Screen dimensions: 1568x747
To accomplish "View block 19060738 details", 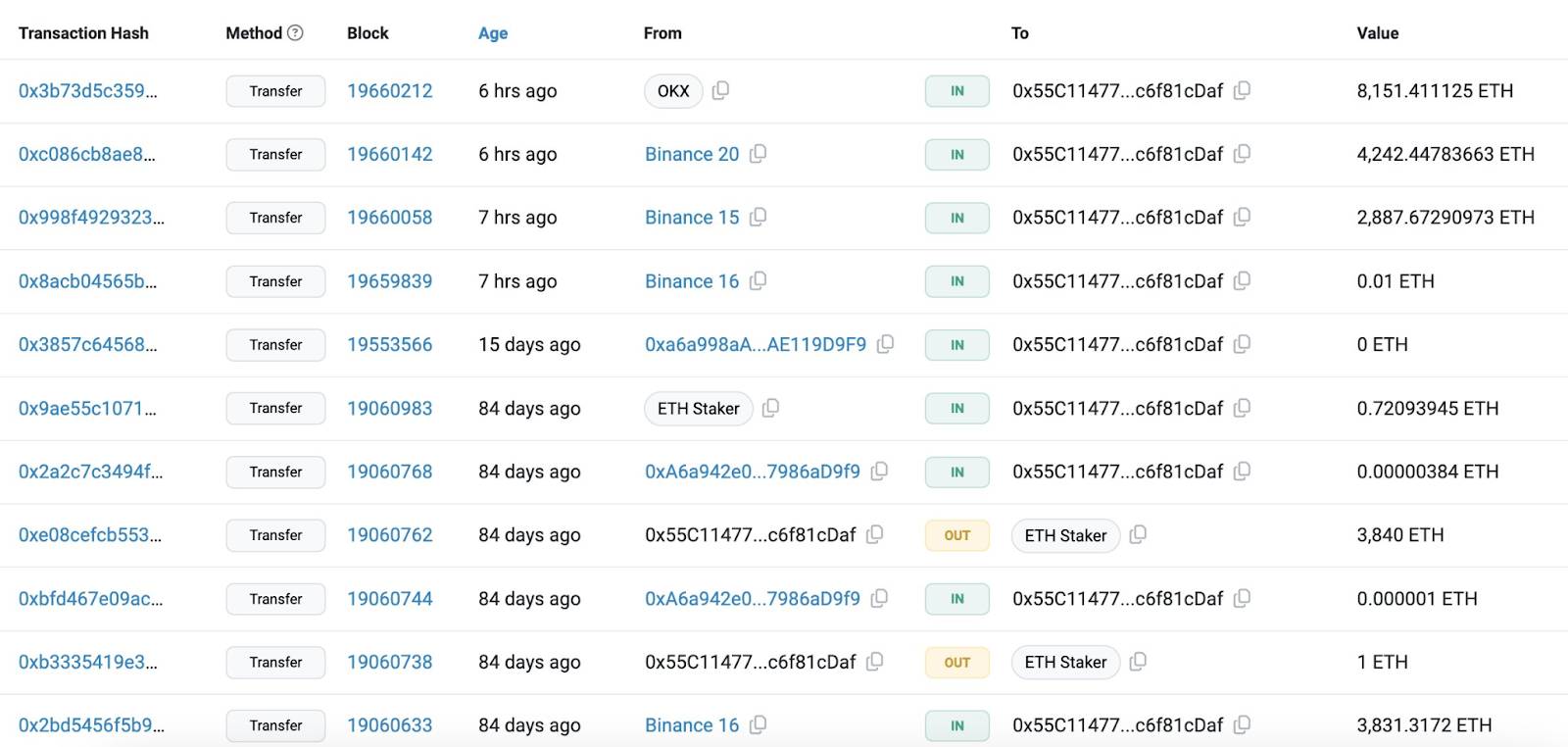I will [390, 662].
